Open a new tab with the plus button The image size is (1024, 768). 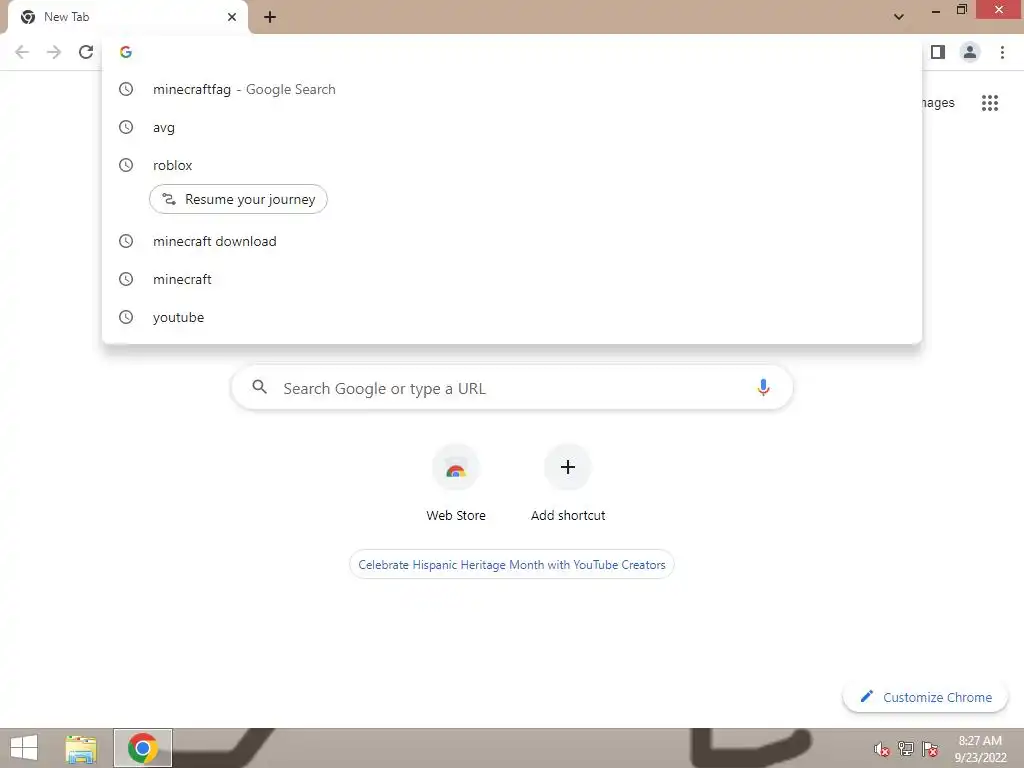tap(270, 17)
